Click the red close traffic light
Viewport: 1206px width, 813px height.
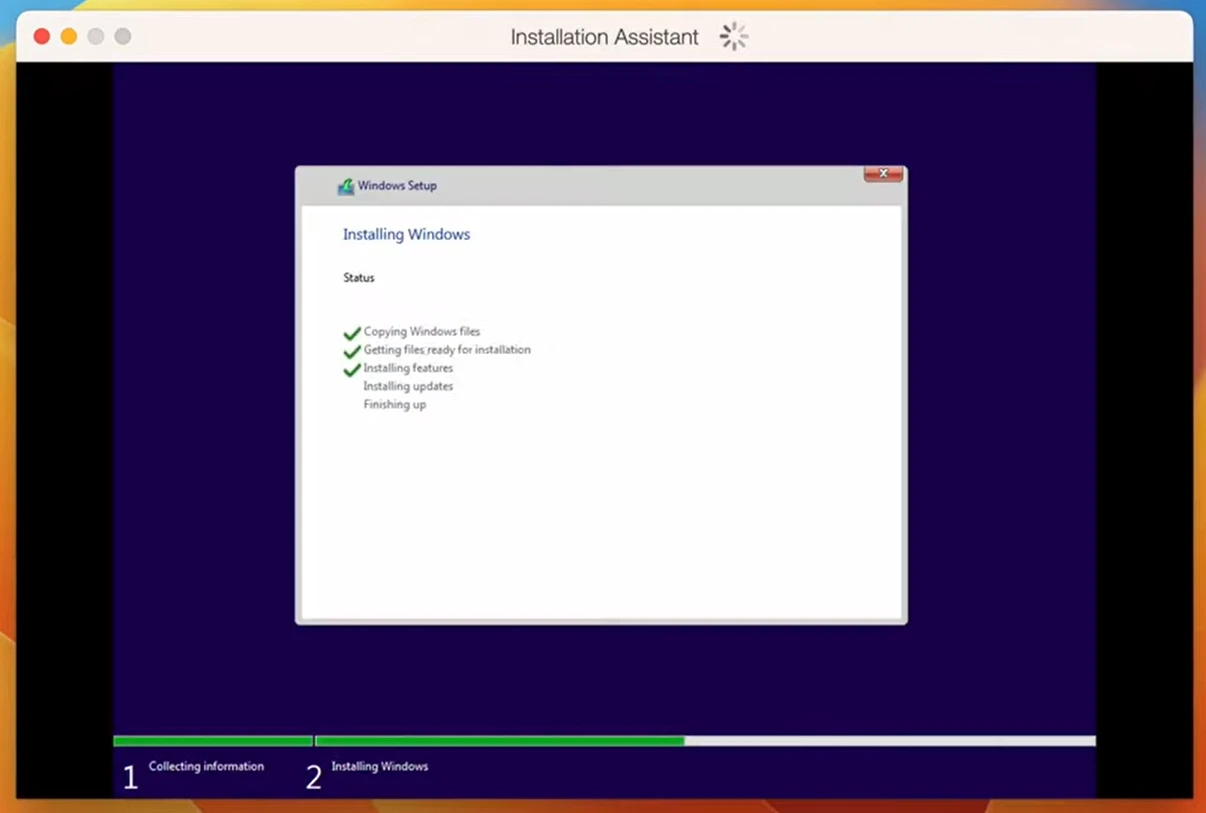click(41, 35)
